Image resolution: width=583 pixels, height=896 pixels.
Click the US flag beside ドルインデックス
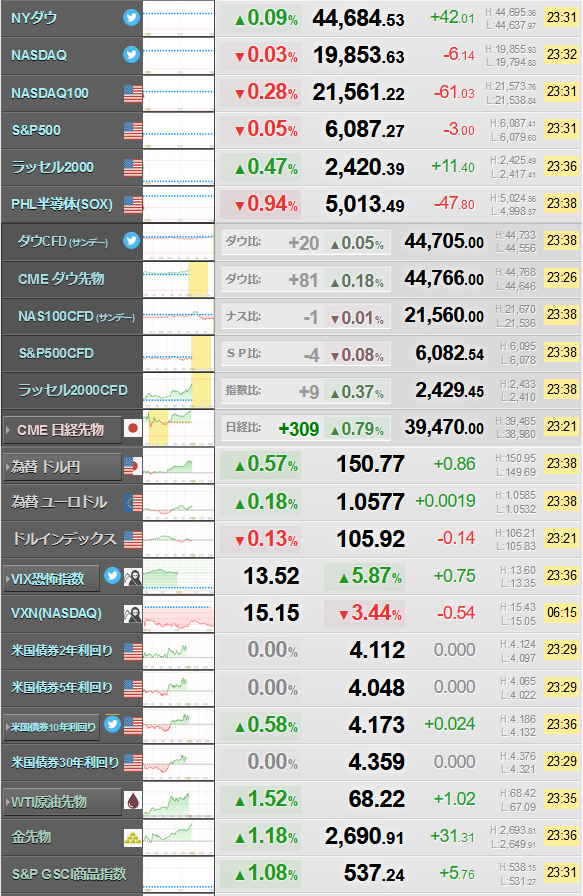pos(133,539)
